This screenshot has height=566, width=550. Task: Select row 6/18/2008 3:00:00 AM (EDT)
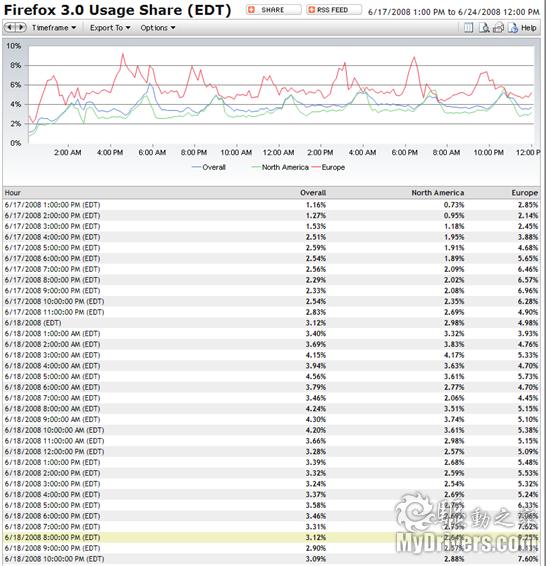(x=271, y=355)
